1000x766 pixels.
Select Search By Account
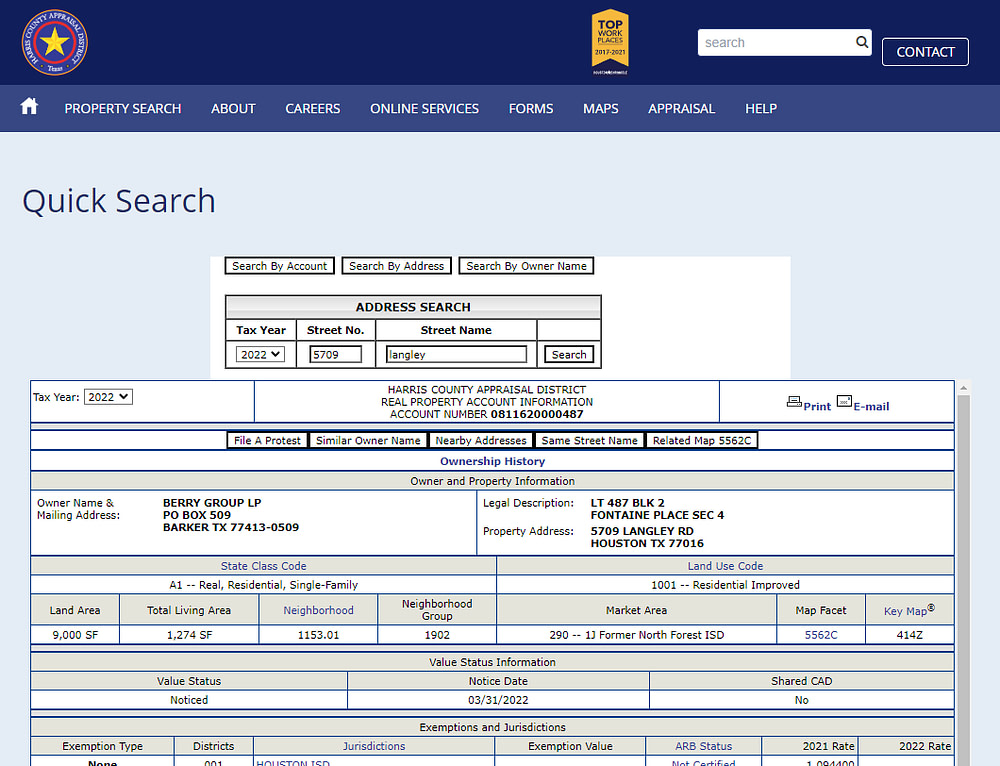click(279, 266)
